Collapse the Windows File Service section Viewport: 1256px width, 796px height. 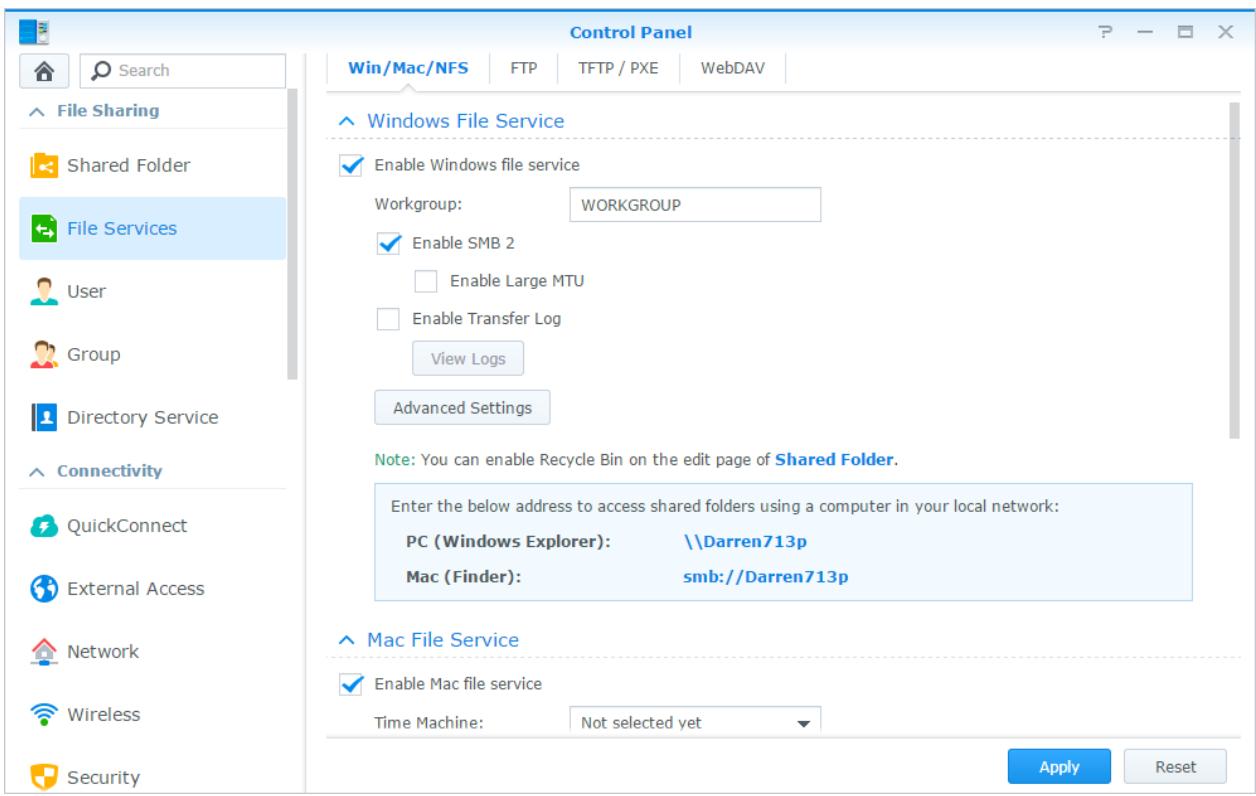(x=346, y=121)
